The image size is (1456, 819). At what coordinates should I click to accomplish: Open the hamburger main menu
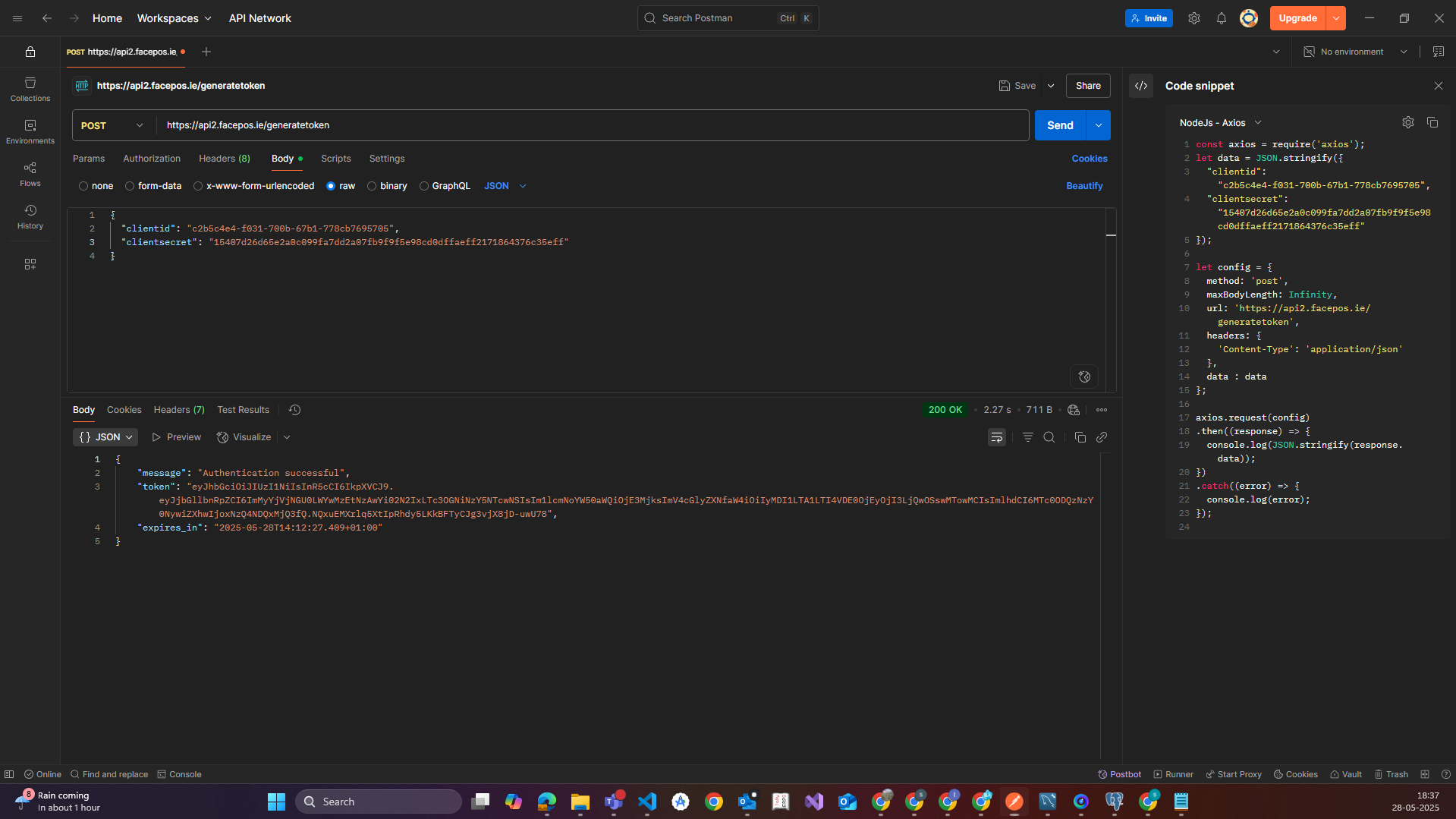tap(17, 18)
